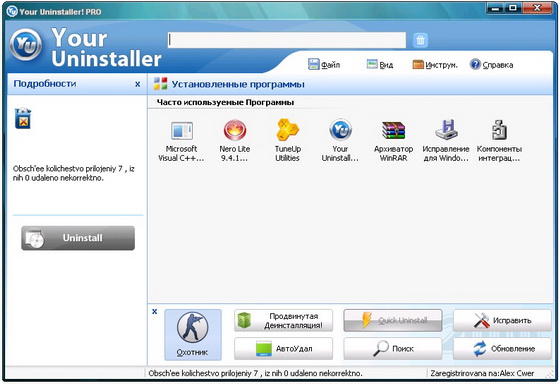Click the АвтоУдал button
The image size is (560, 384).
coord(284,349)
